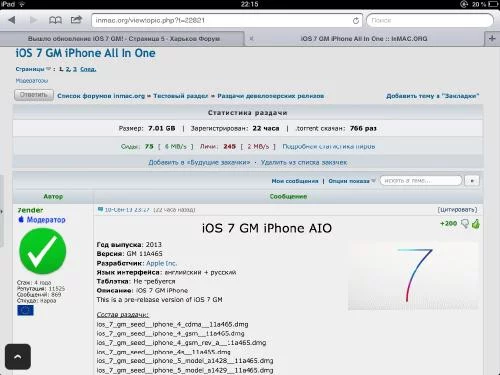Tap Safari's forward arrow

click(x=33, y=20)
